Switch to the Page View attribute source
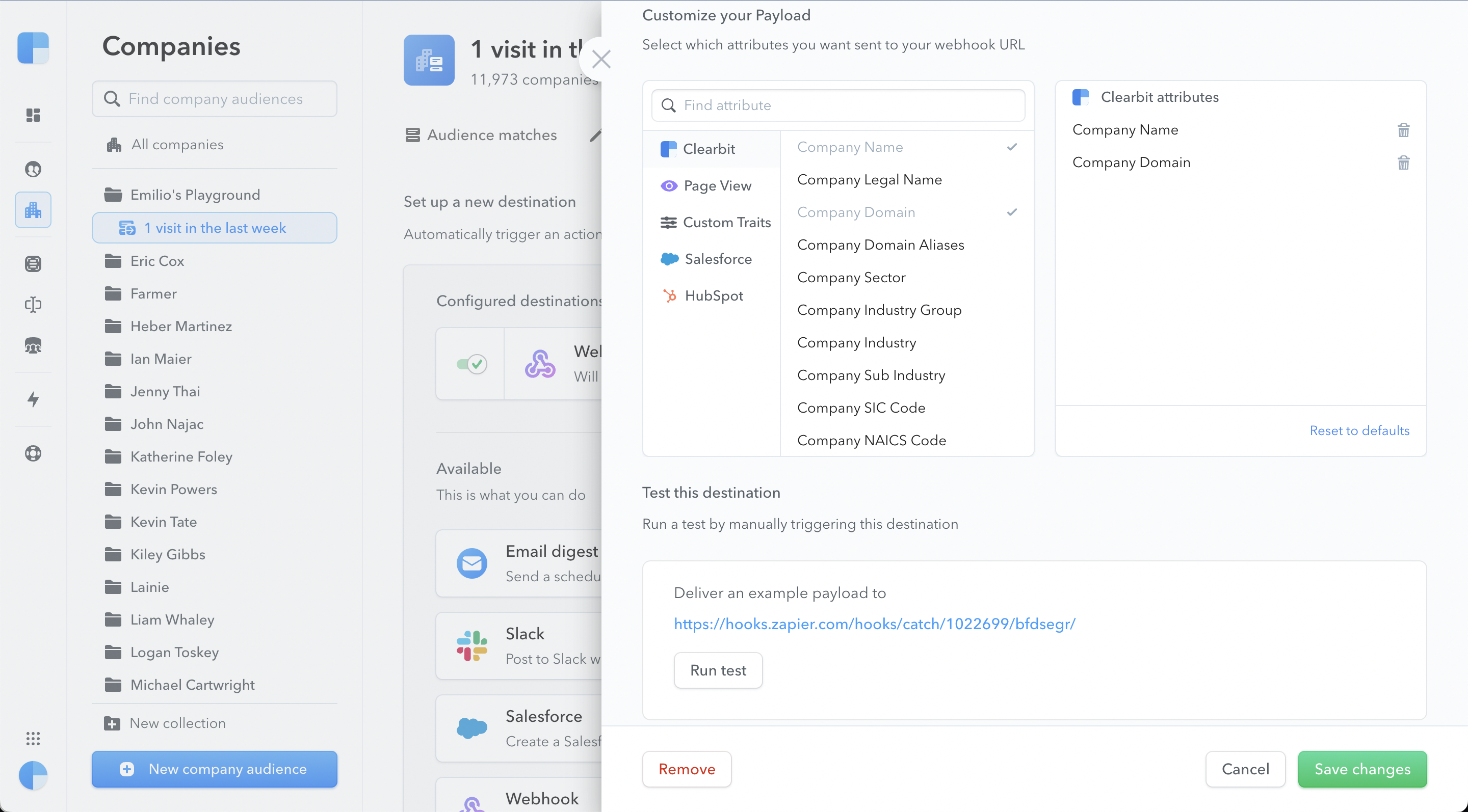 pos(712,185)
